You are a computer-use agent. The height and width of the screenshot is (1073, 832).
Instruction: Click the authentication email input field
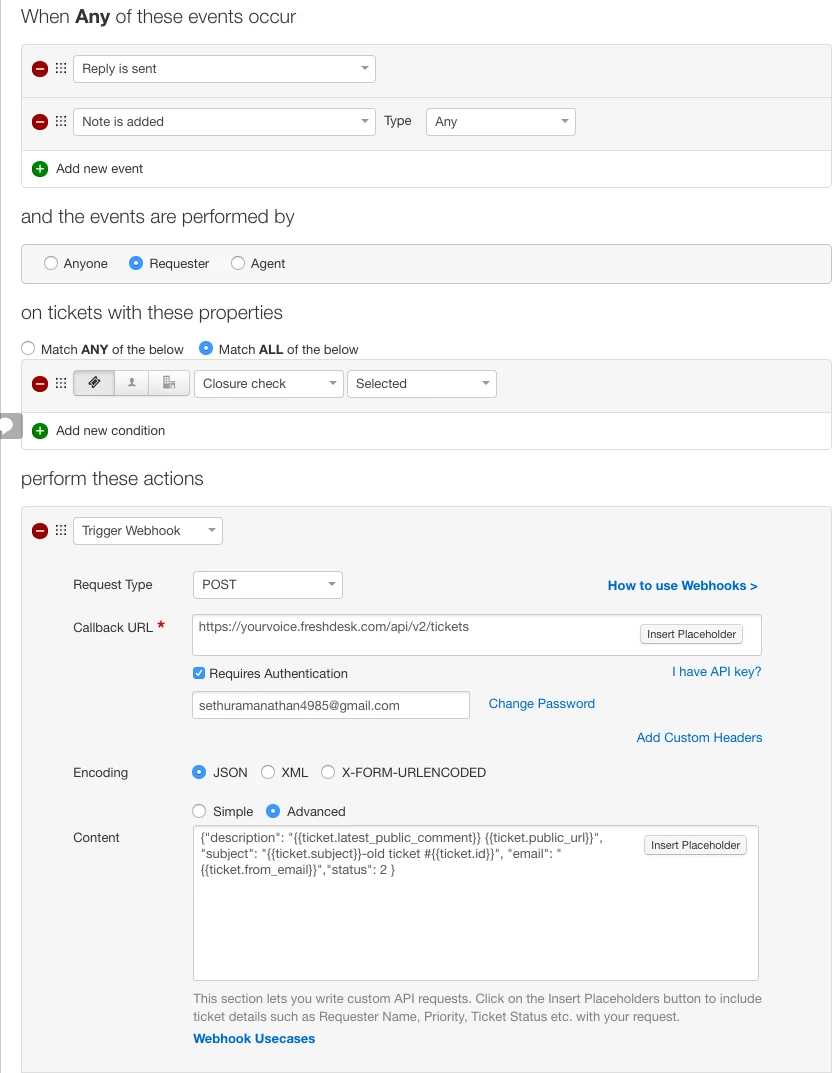331,706
